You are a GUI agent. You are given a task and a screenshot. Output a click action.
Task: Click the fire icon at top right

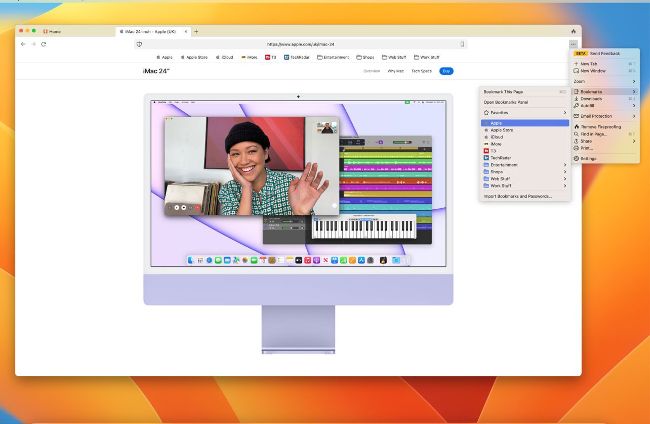pos(573,31)
